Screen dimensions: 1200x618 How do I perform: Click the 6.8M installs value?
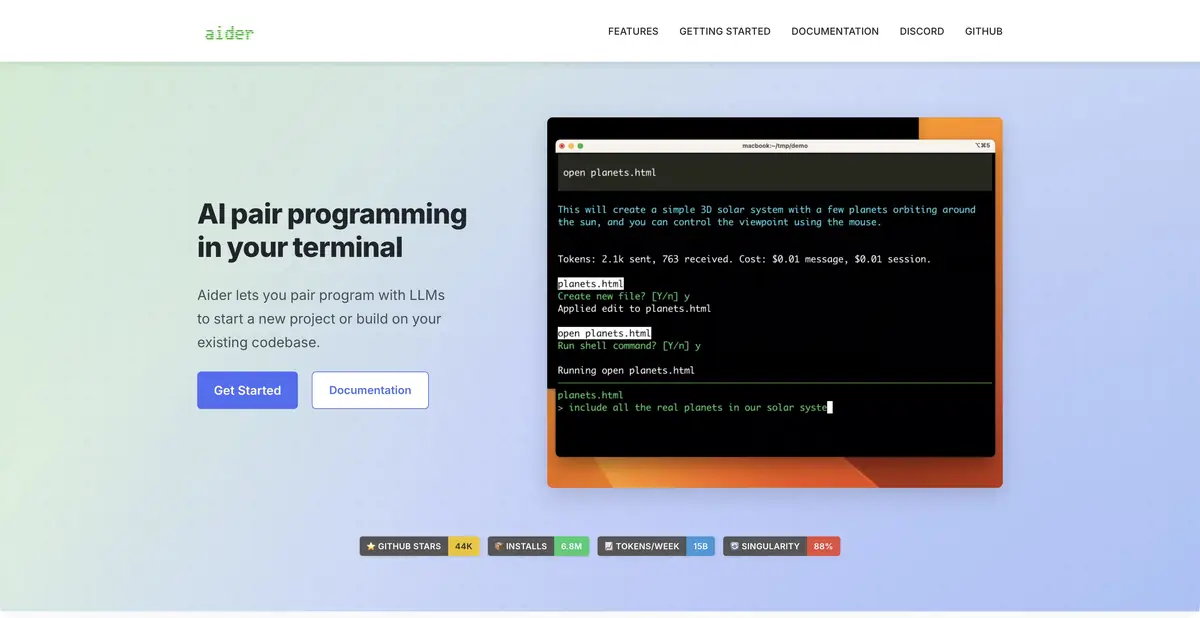[x=572, y=546]
